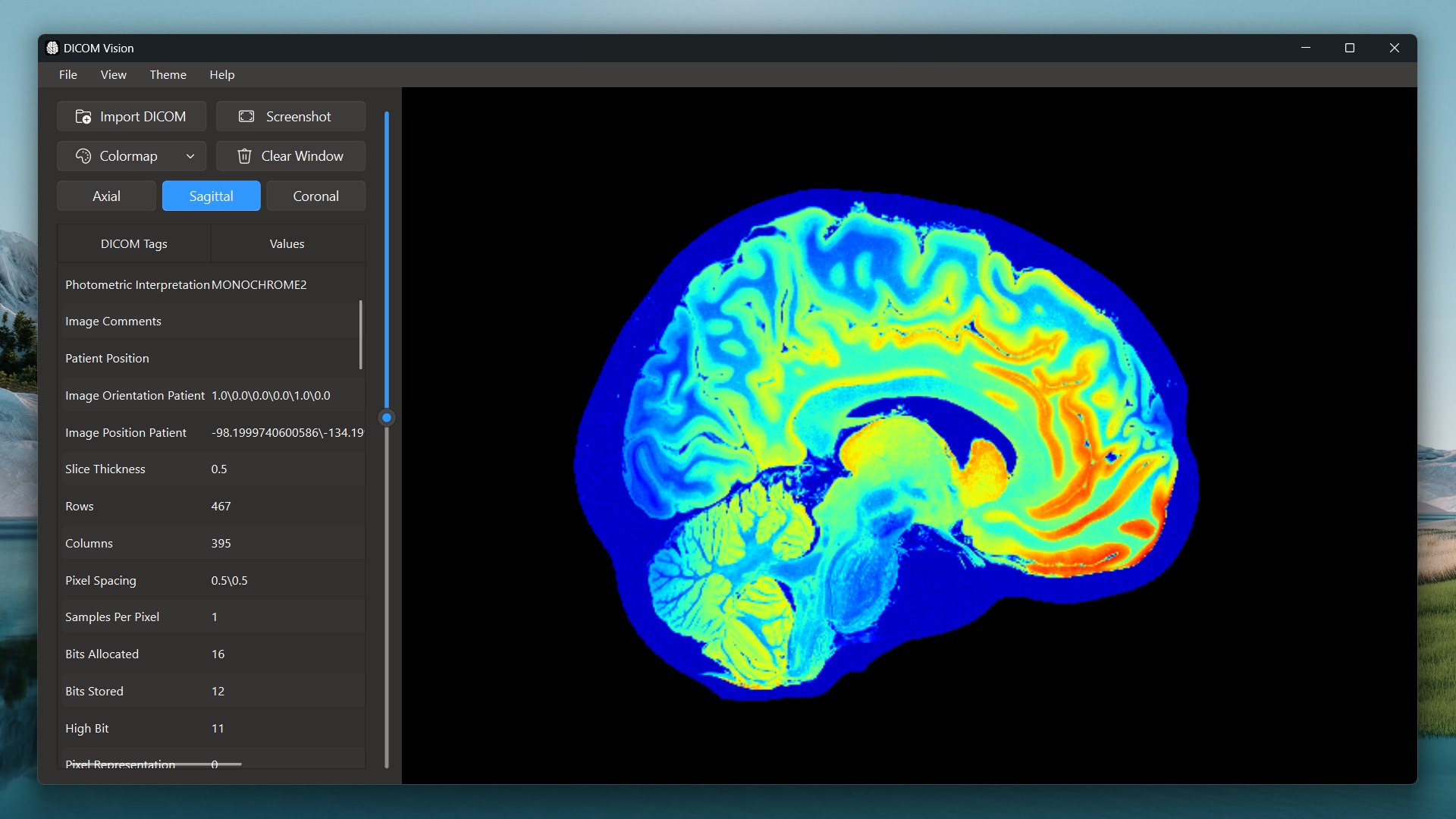Click the folder icon on Import DICOM
1456x819 pixels.
pyautogui.click(x=83, y=117)
